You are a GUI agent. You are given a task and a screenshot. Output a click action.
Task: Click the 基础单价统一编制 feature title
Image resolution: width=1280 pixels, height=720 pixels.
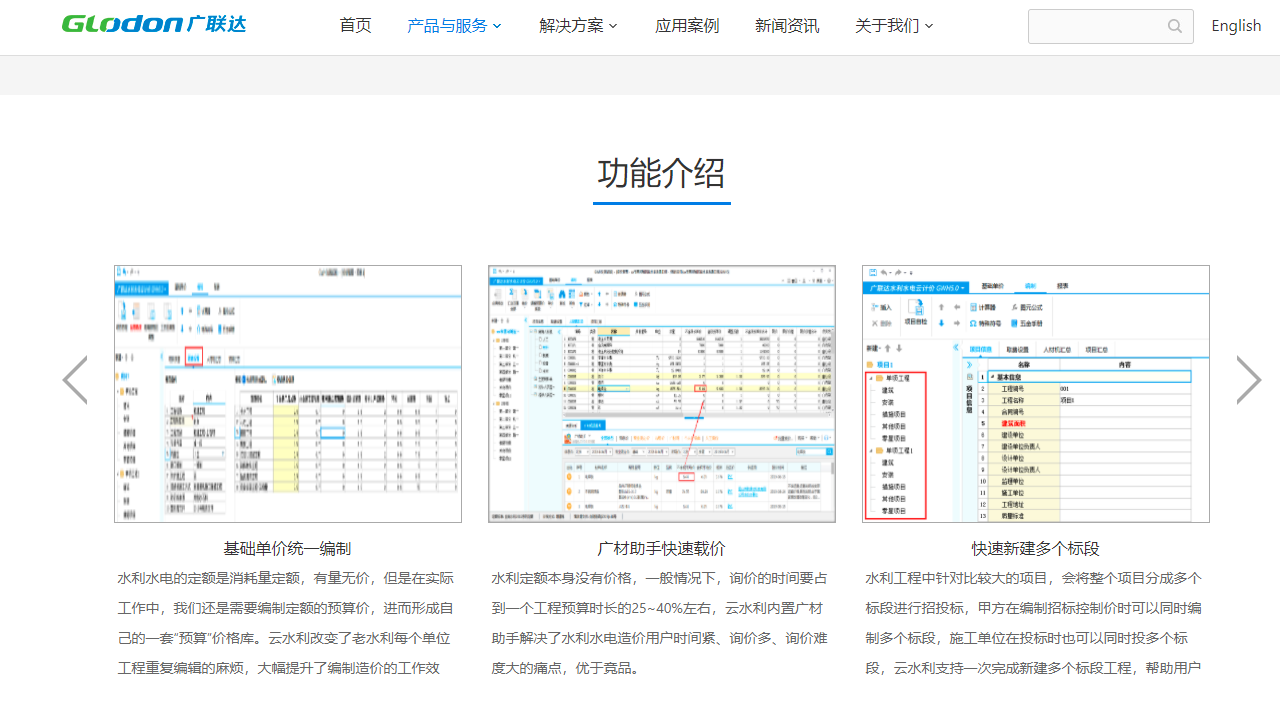point(287,548)
